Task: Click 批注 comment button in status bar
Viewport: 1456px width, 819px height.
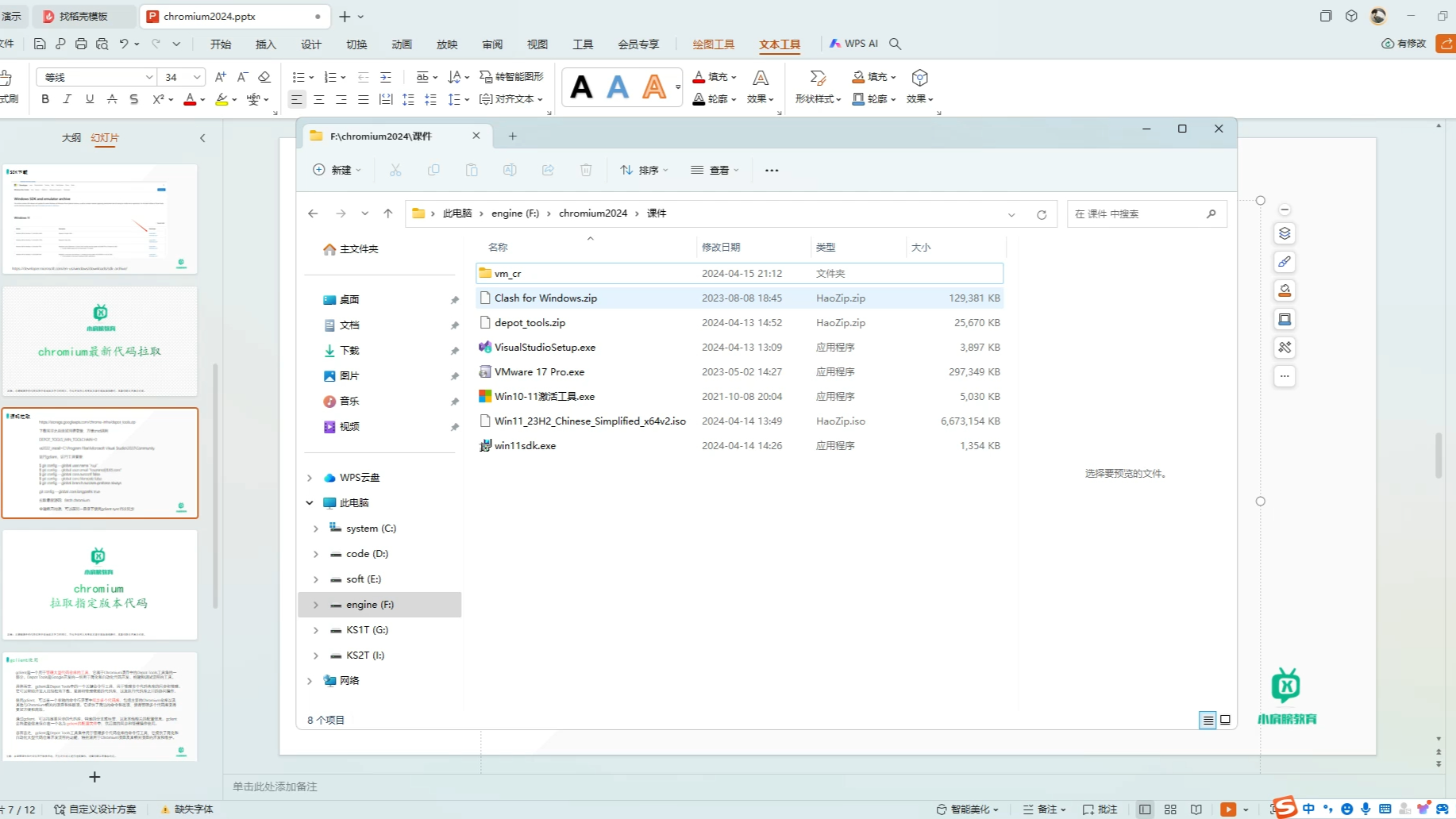Action: [1100, 809]
